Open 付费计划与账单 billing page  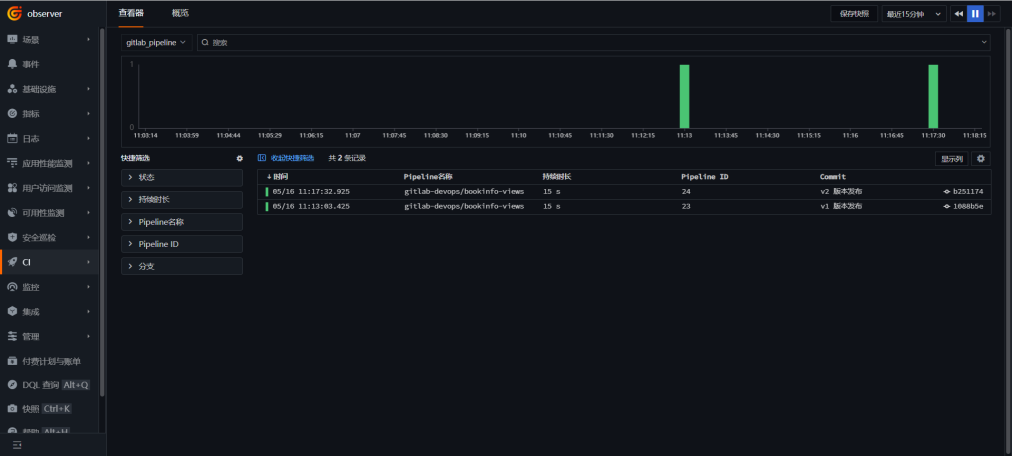point(51,360)
